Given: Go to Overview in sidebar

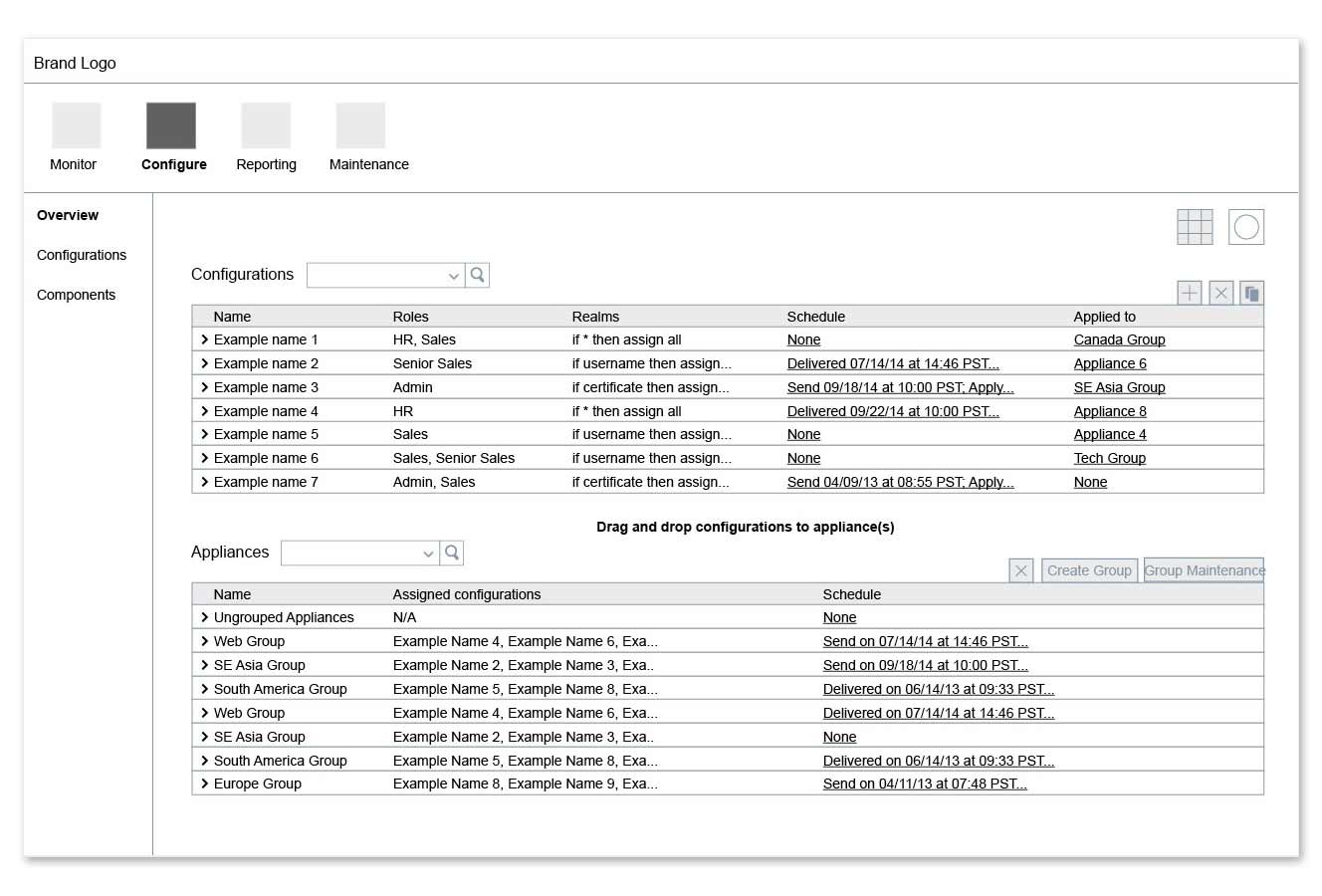Looking at the screenshot, I should 68,215.
